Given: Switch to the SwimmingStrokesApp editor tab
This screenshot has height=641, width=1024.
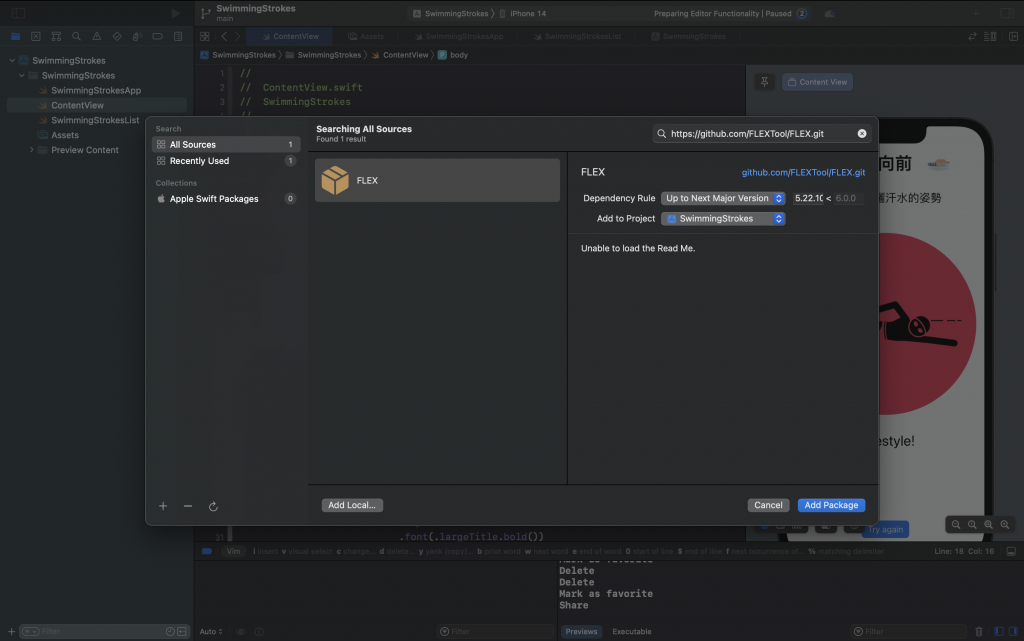Looking at the screenshot, I should (459, 37).
